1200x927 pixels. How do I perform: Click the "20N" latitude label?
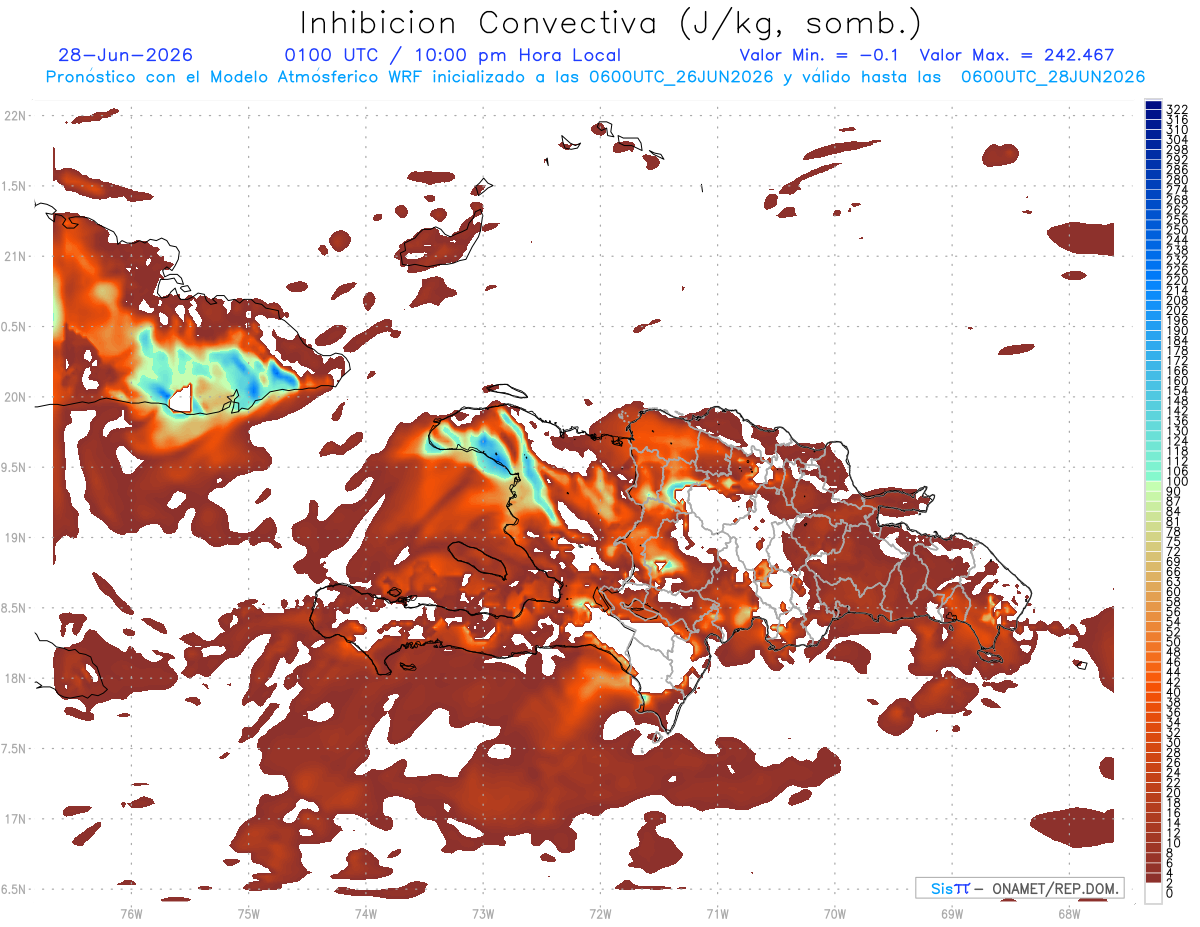pos(15,397)
